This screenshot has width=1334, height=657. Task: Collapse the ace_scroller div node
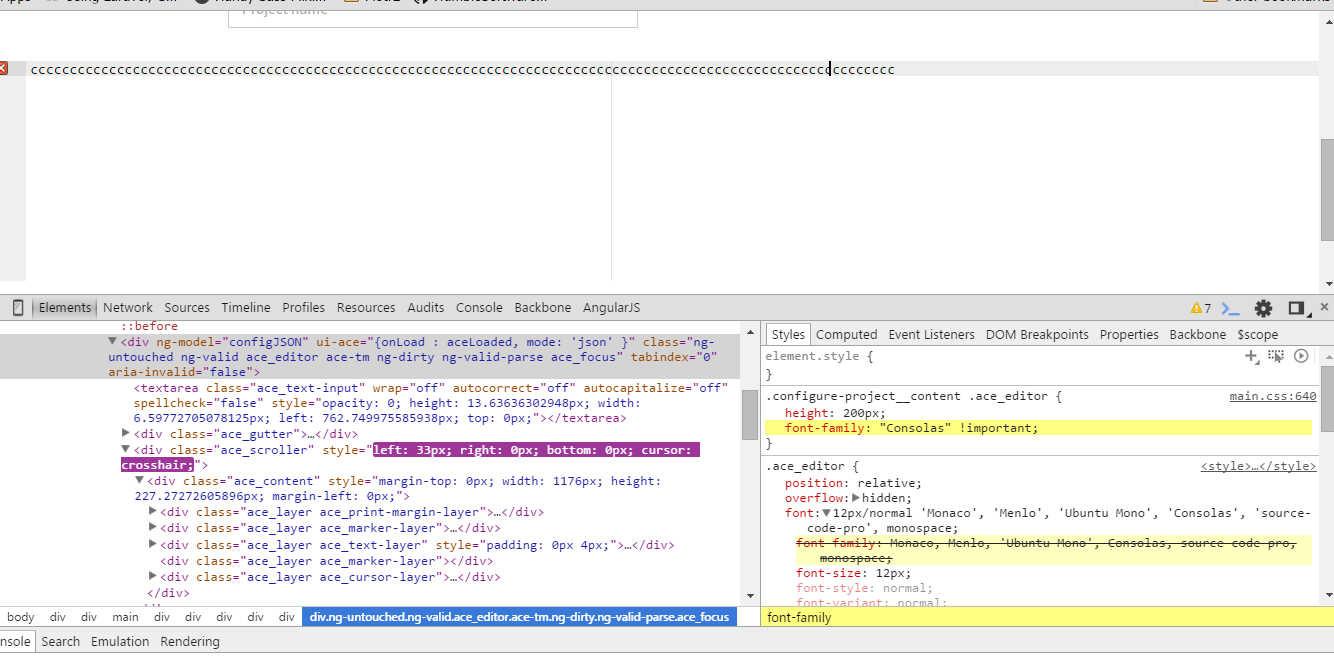[126, 450]
